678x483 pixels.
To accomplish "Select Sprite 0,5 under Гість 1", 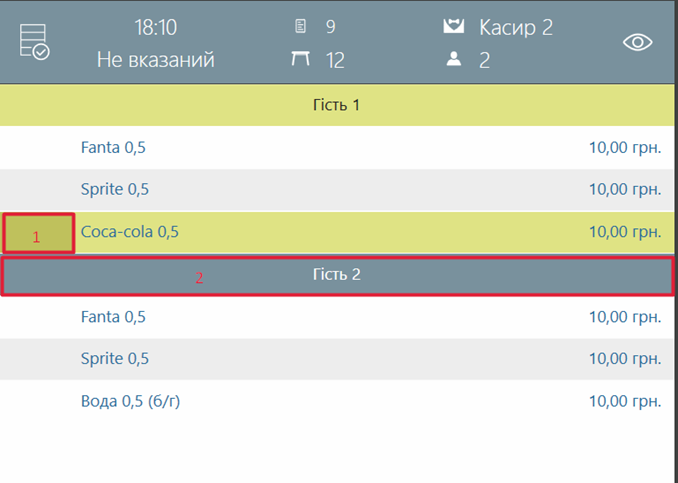I will [114, 190].
